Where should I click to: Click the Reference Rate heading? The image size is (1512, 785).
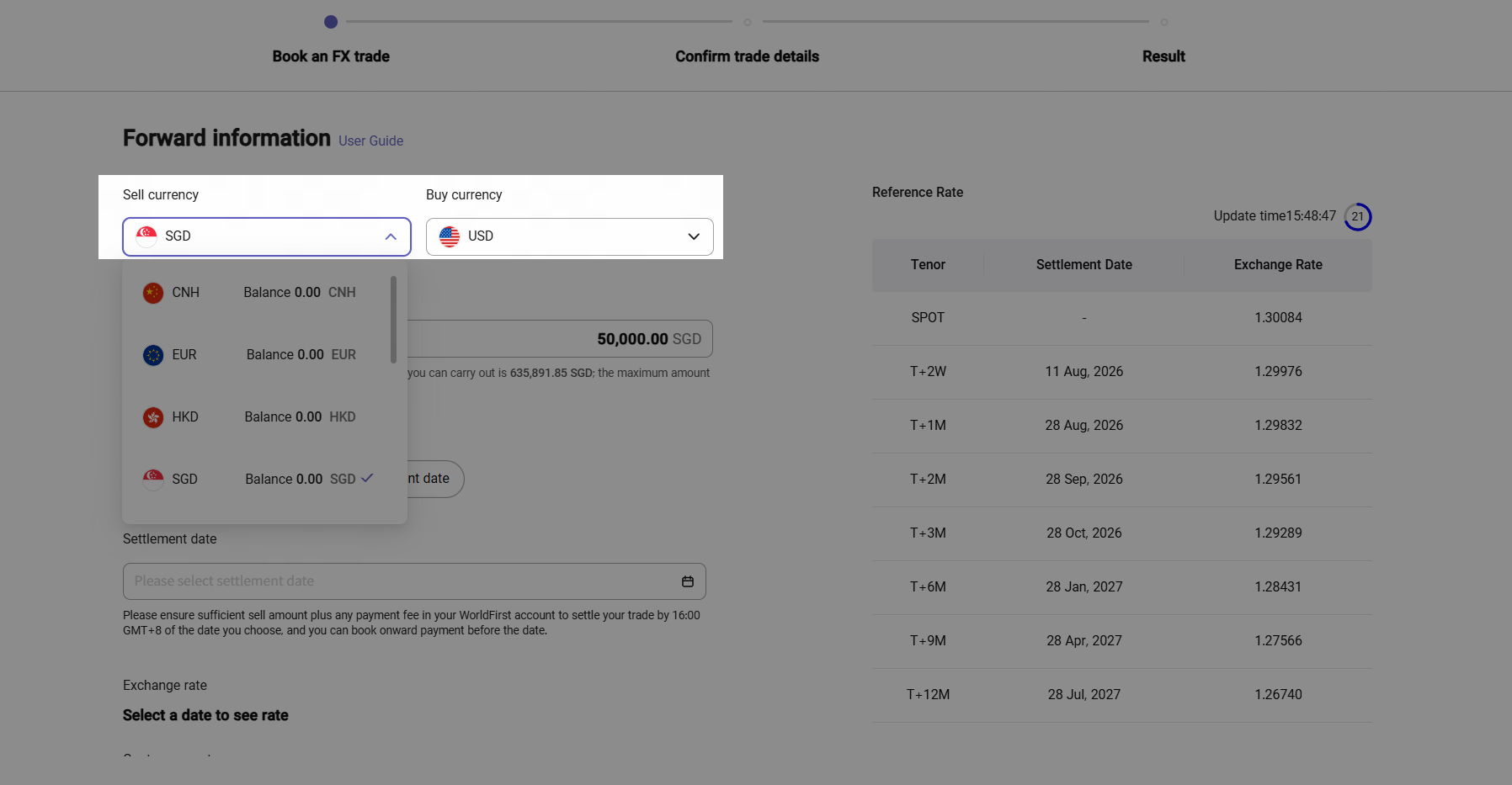click(918, 193)
